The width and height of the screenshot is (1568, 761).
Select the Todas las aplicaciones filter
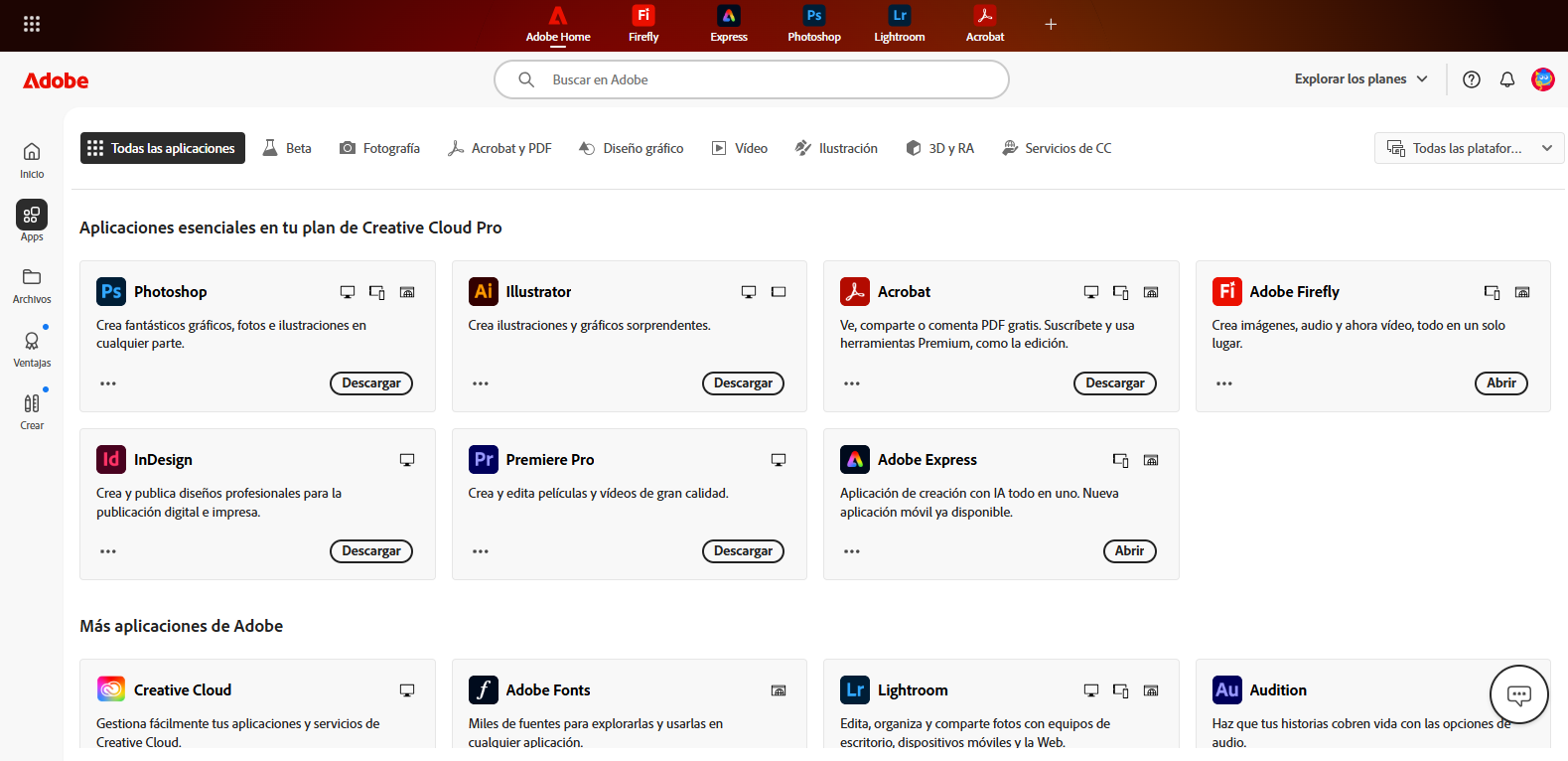tap(163, 148)
